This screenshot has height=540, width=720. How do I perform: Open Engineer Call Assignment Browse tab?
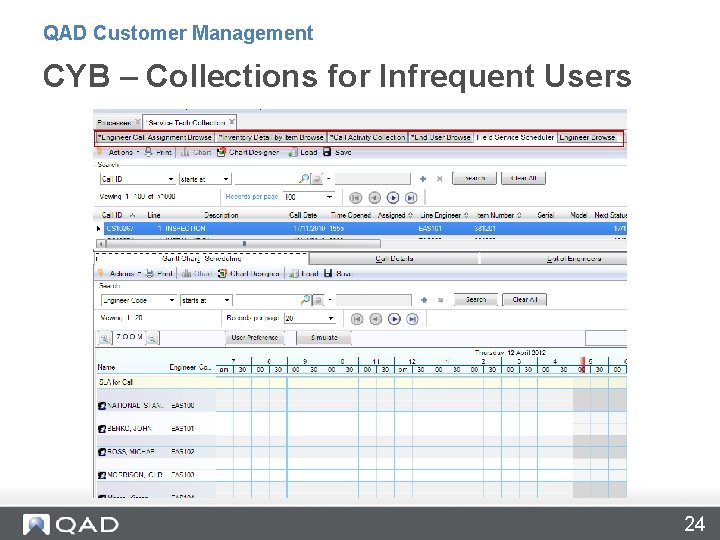(x=155, y=137)
